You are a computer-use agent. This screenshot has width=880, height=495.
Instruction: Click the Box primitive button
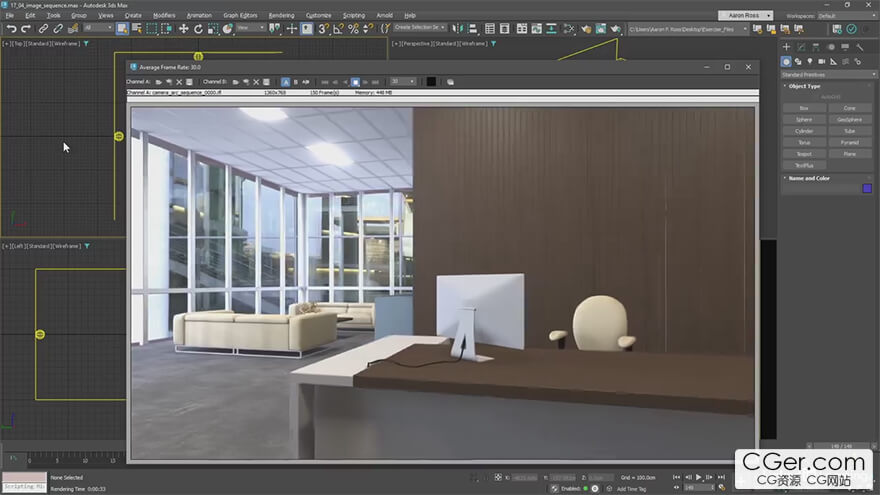coord(804,108)
